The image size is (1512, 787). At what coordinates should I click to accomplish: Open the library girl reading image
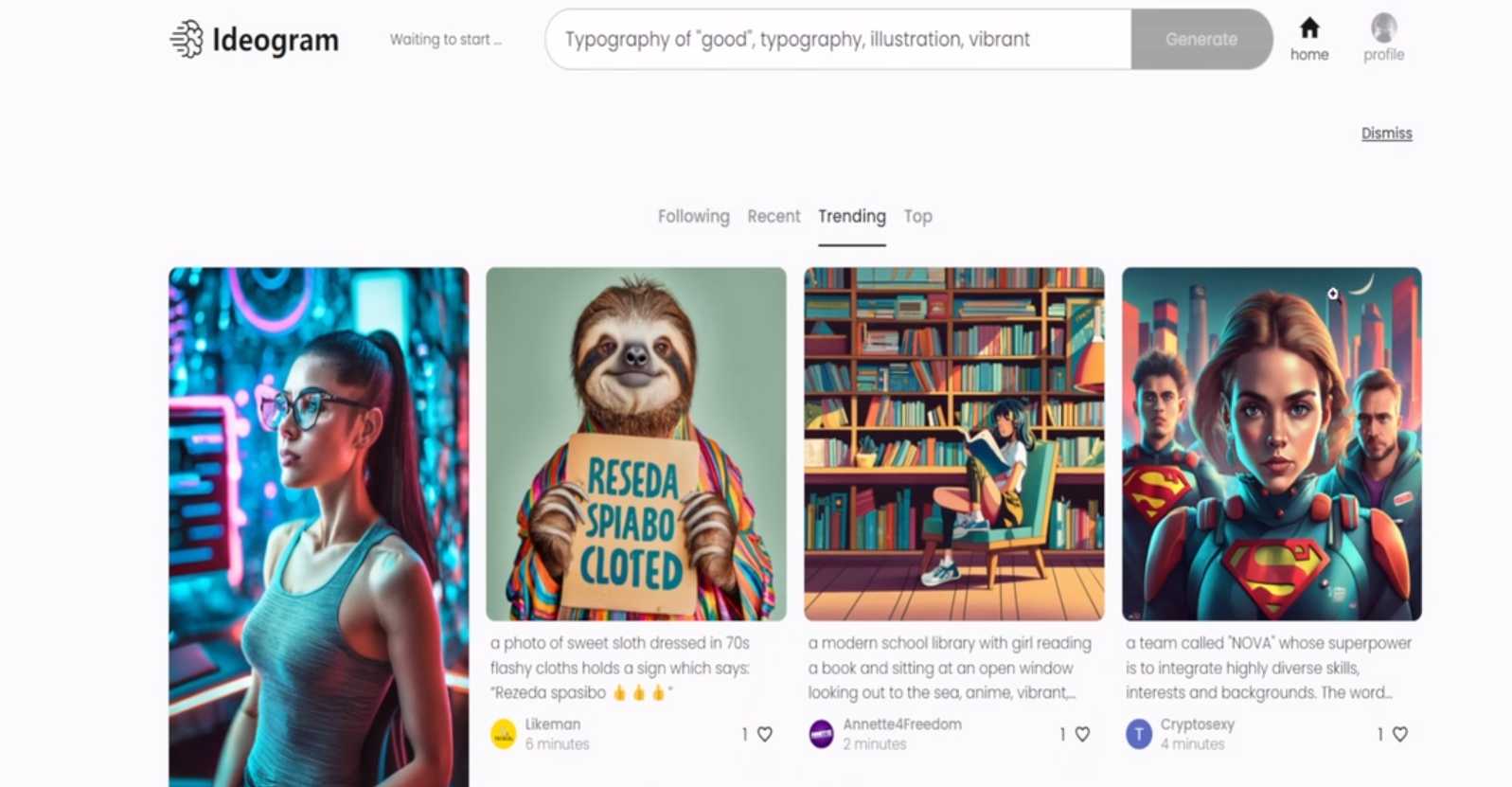[x=954, y=444]
